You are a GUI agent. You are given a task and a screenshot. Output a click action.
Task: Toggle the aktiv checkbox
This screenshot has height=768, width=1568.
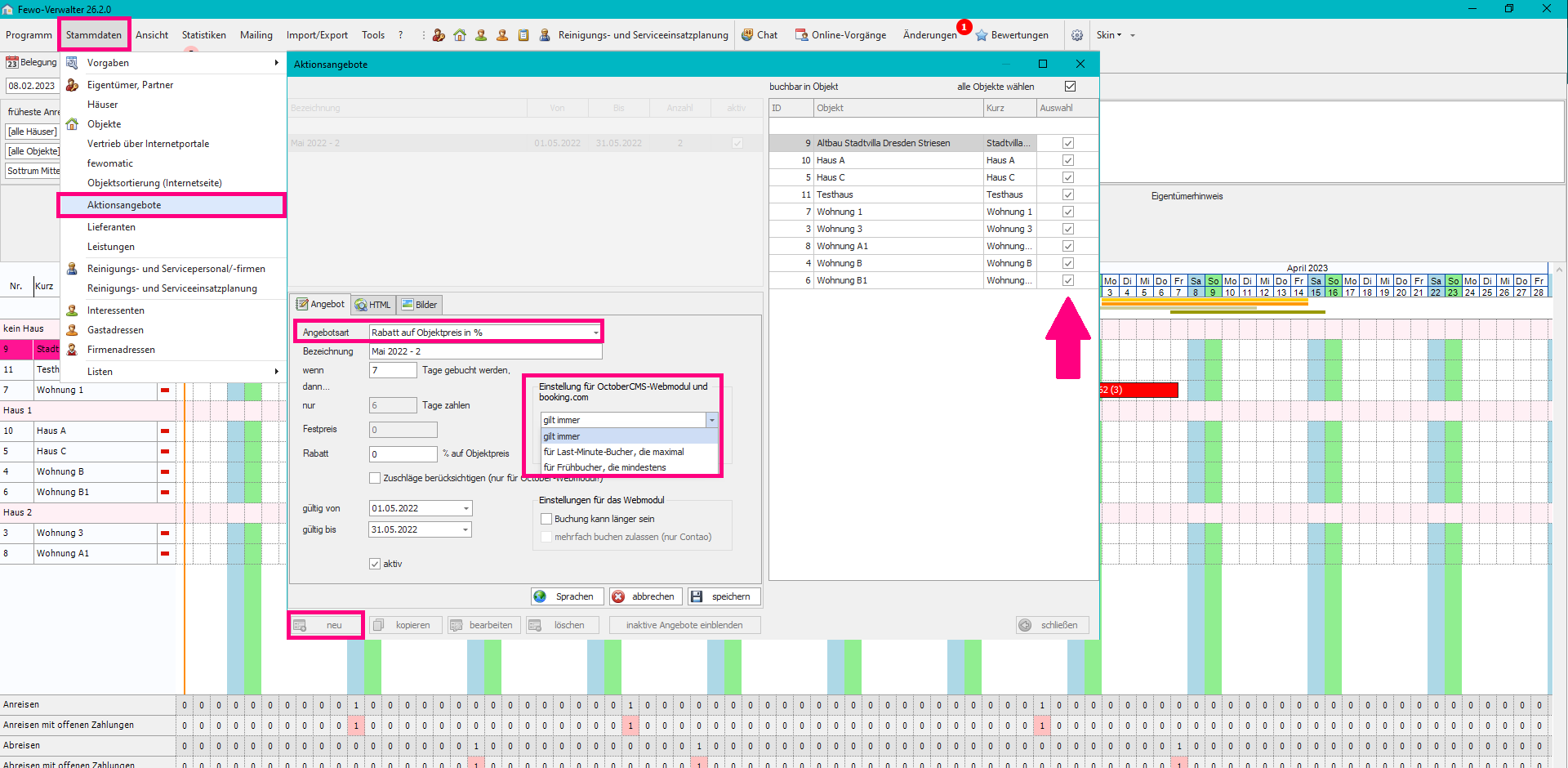coord(375,564)
